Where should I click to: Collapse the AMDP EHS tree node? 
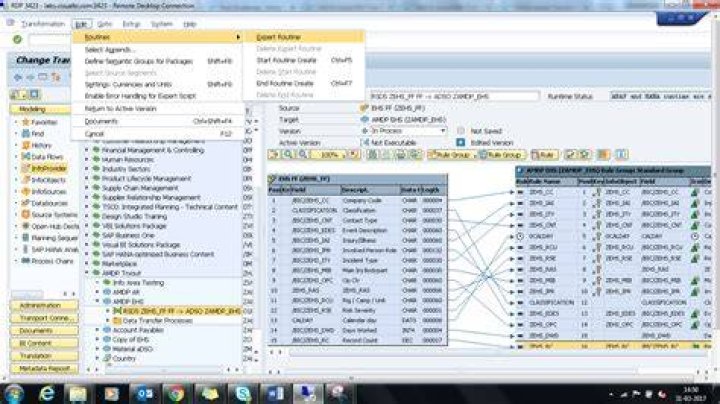point(97,302)
